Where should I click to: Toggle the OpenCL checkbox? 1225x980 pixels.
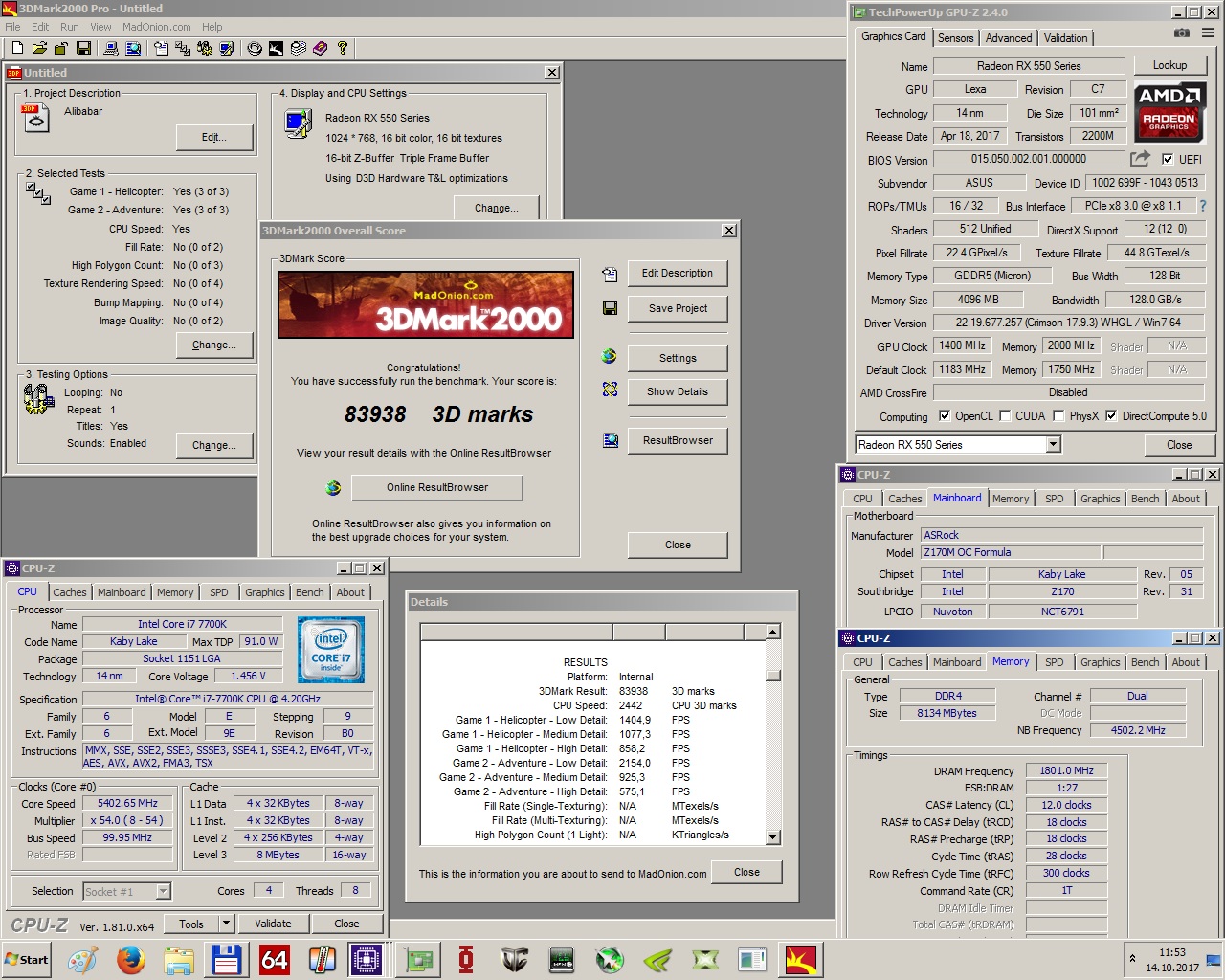click(945, 416)
